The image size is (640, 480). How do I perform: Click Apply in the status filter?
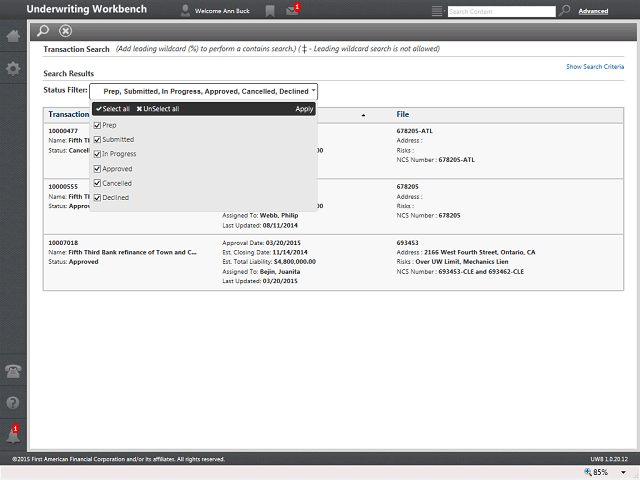coord(304,109)
